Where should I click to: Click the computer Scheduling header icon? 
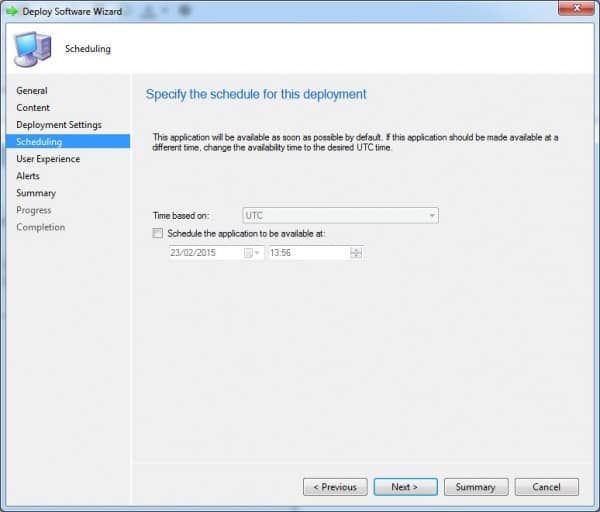coord(31,48)
